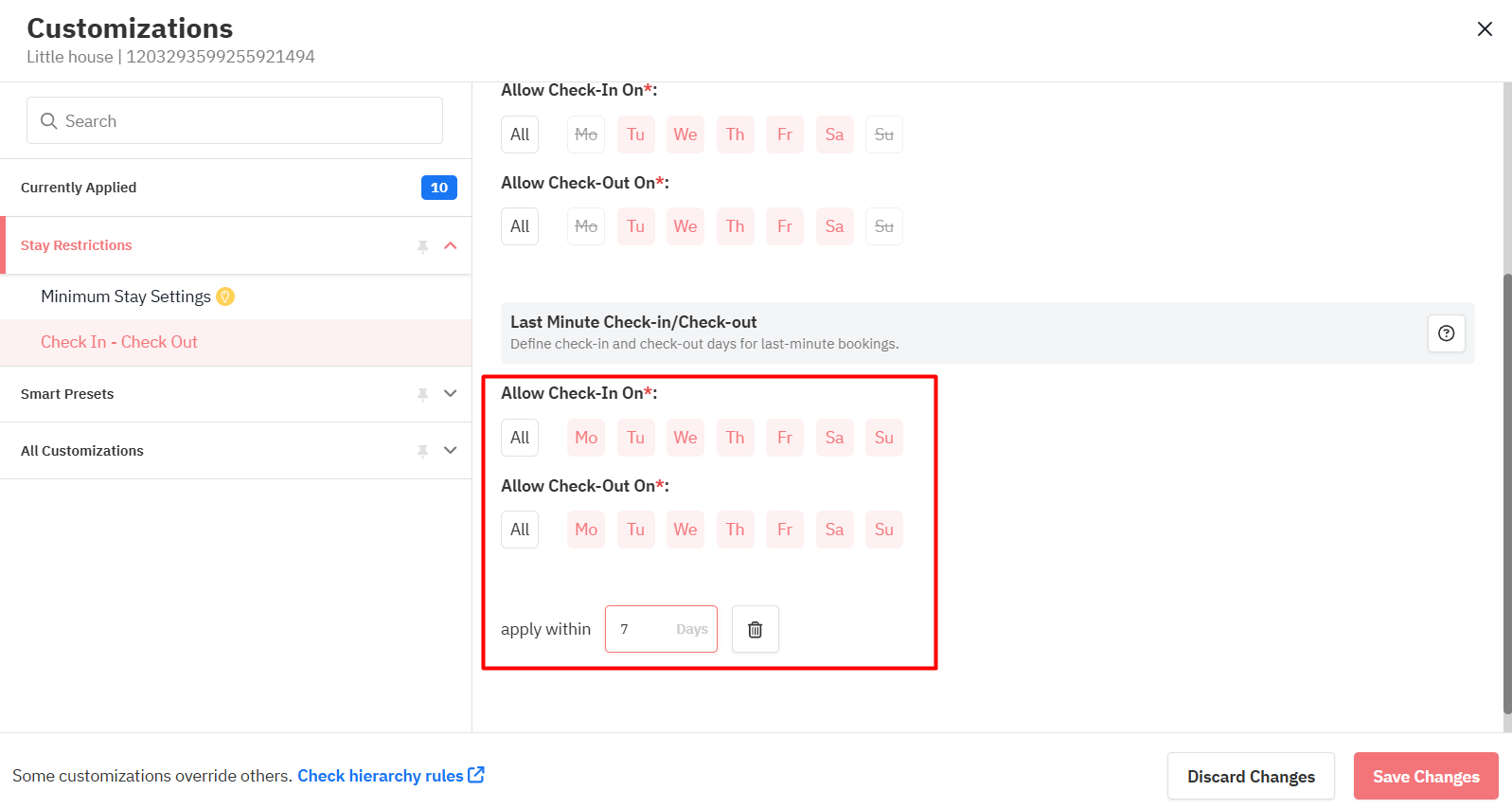Toggle Friday in last-minute Allow Check-In row
1512x809 pixels.
click(x=784, y=438)
